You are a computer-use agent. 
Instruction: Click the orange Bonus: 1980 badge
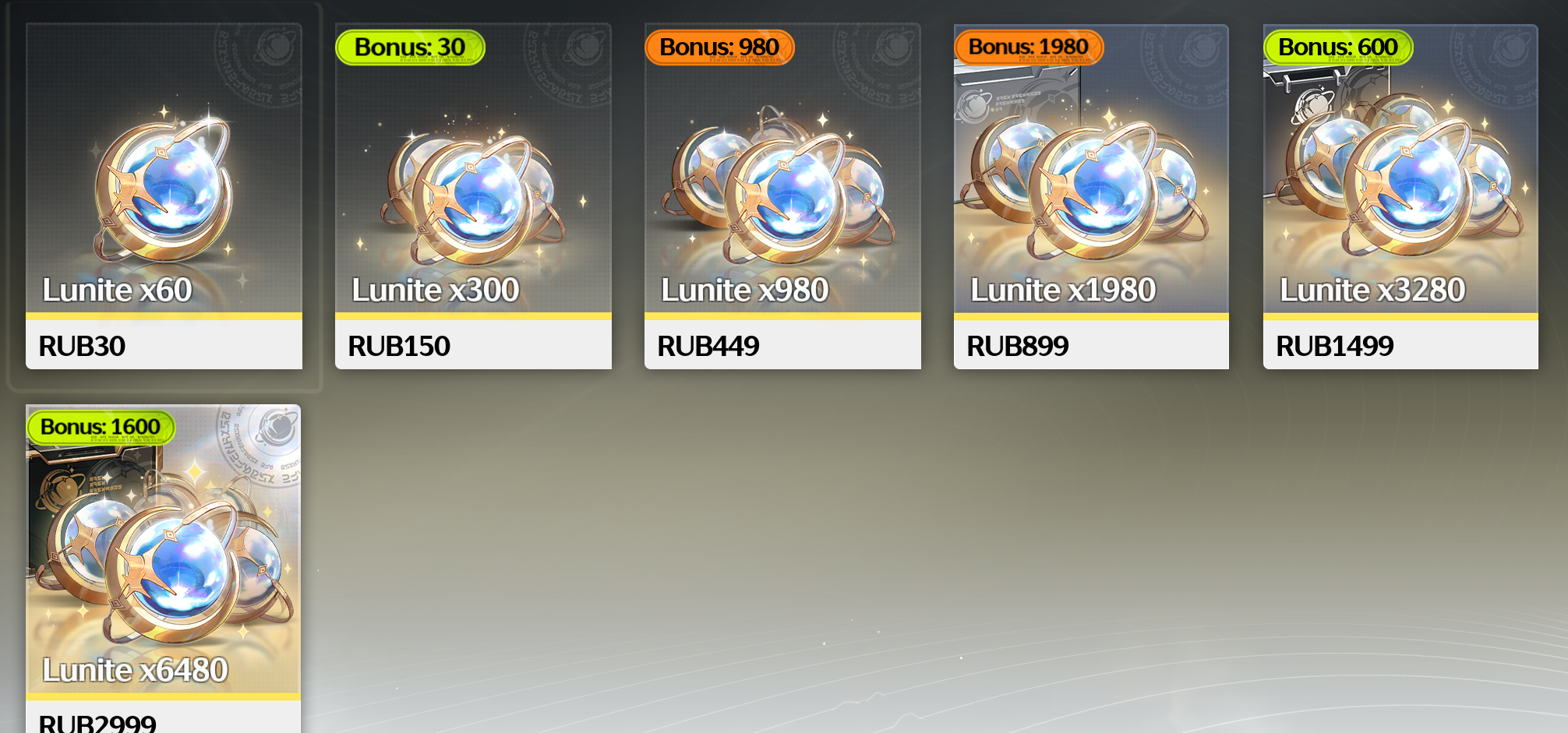[x=1029, y=48]
